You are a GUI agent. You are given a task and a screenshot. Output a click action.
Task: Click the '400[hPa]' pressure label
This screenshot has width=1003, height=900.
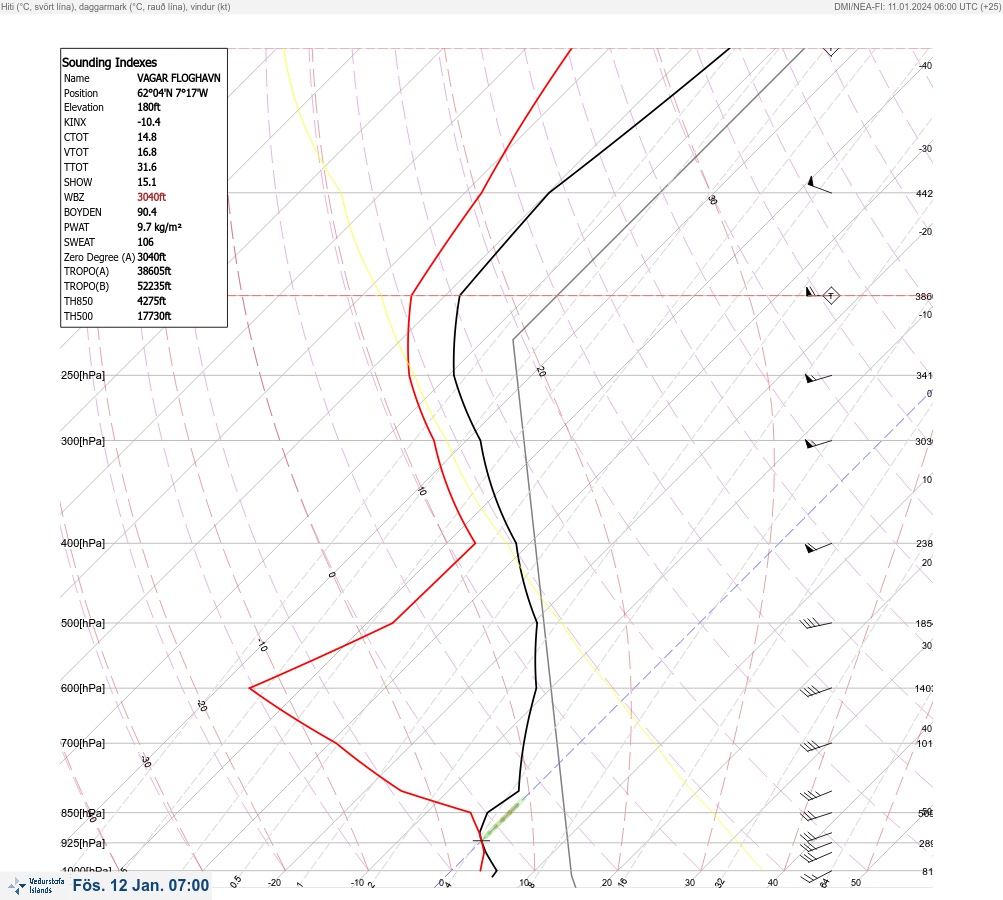83,544
